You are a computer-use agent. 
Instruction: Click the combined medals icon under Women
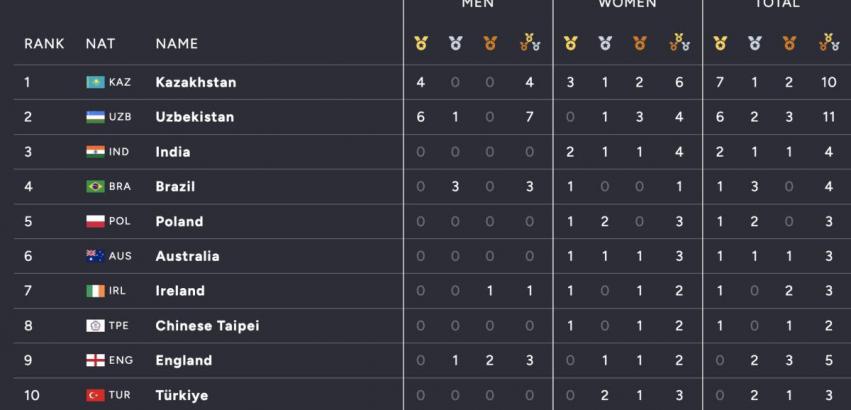click(x=679, y=43)
